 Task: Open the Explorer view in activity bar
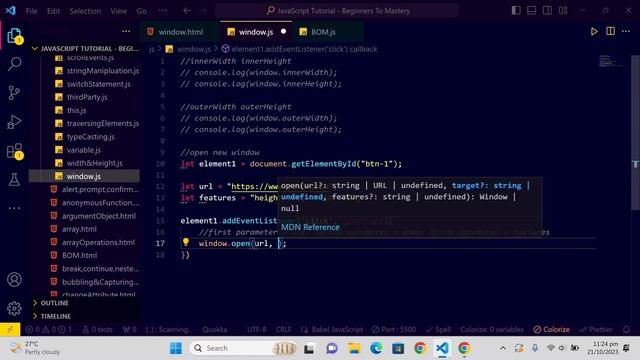[x=14, y=36]
